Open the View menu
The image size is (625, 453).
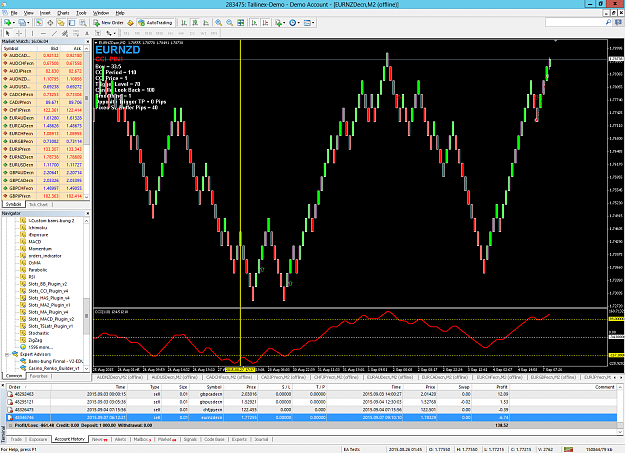click(x=29, y=13)
